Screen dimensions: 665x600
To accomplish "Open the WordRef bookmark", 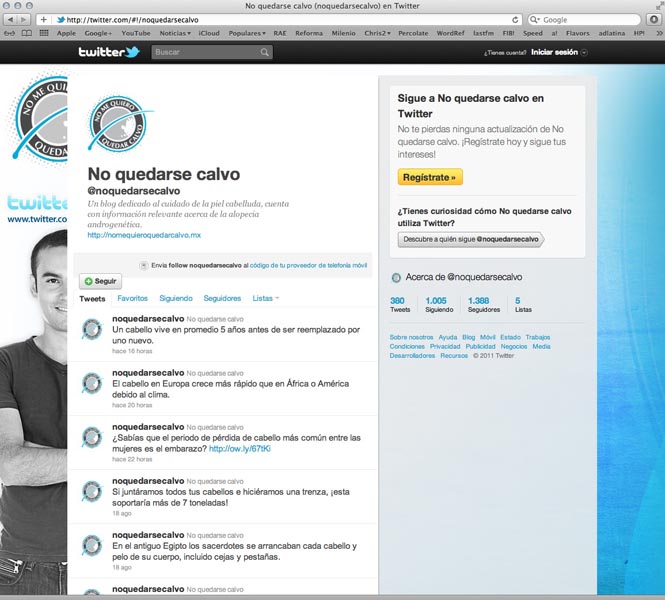I will (450, 33).
